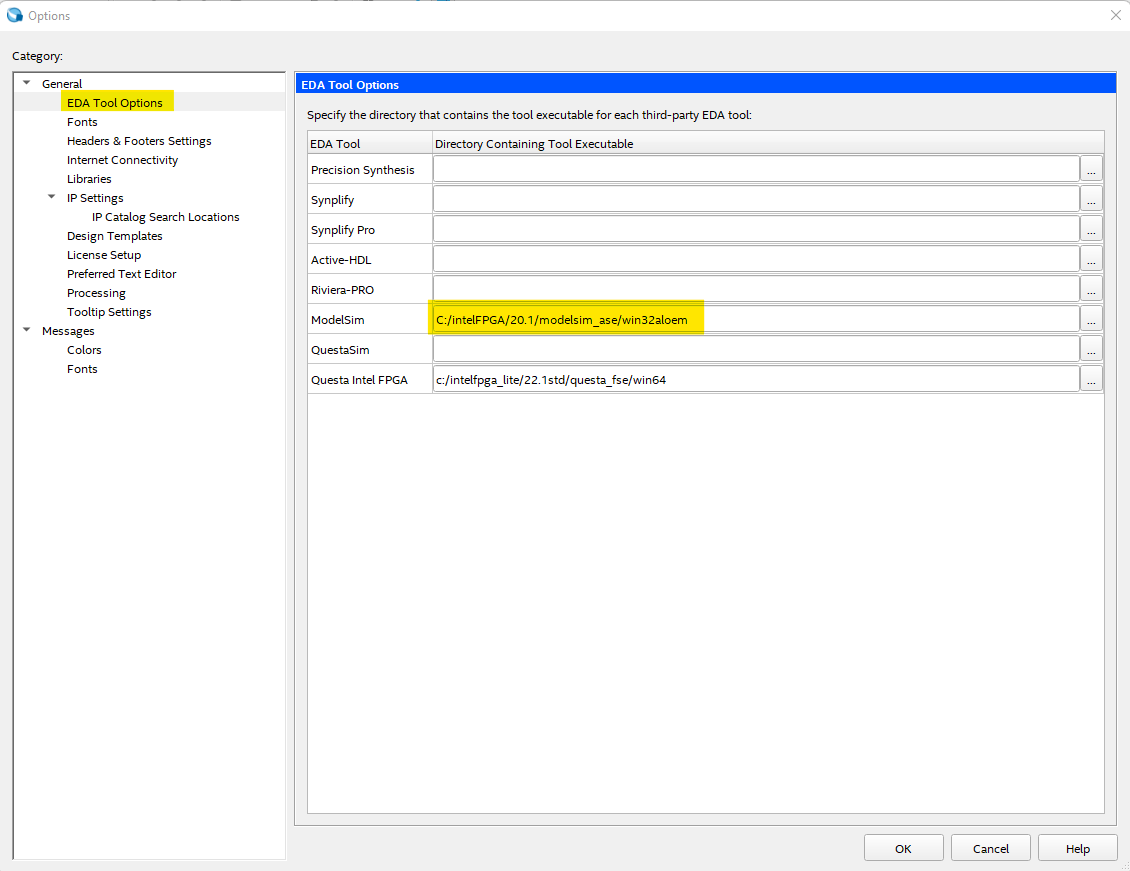Image resolution: width=1130 pixels, height=871 pixels.
Task: Click the Synplify Pro path field
Action: [x=756, y=229]
